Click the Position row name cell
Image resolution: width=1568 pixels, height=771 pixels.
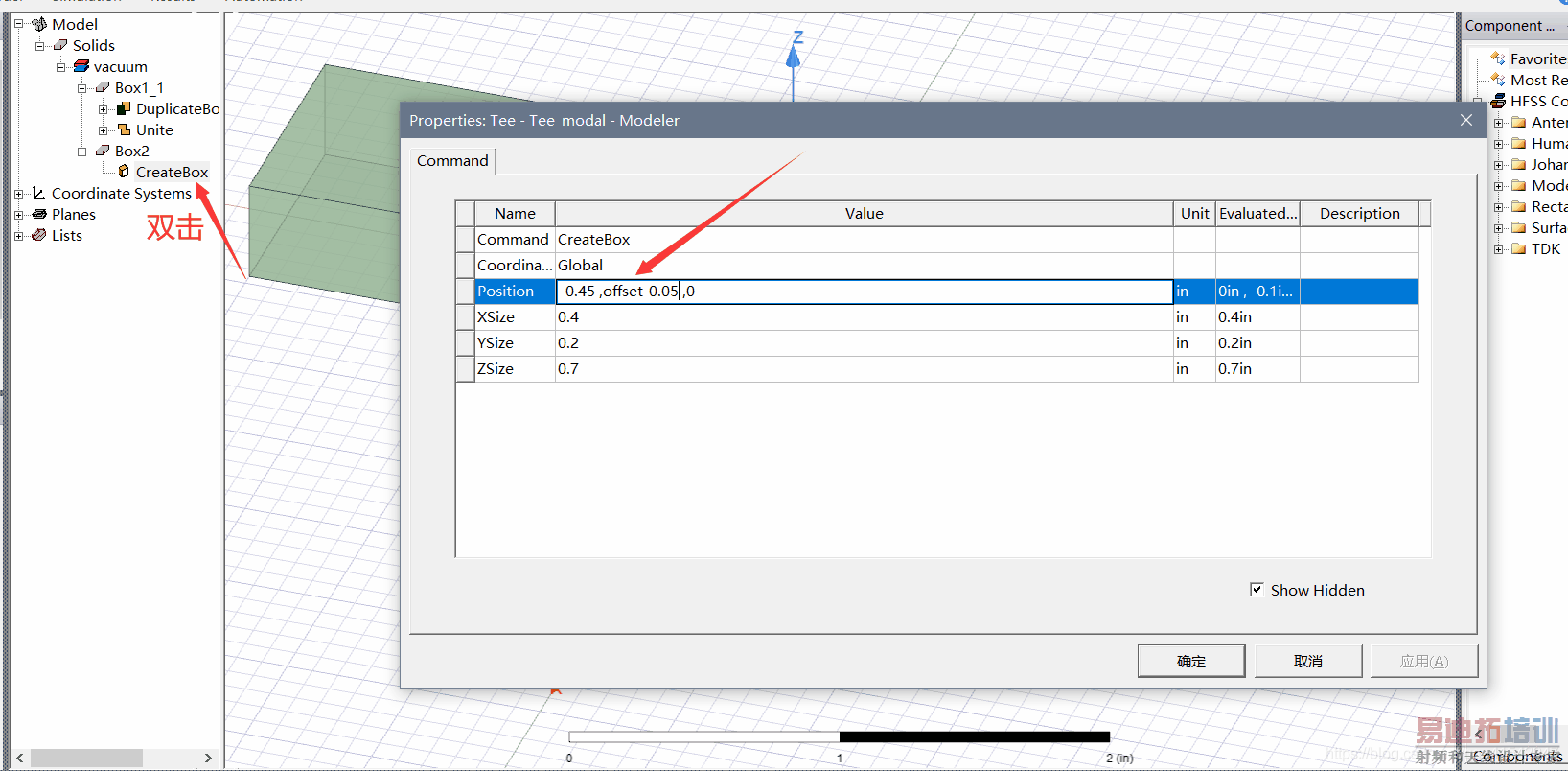tap(515, 292)
